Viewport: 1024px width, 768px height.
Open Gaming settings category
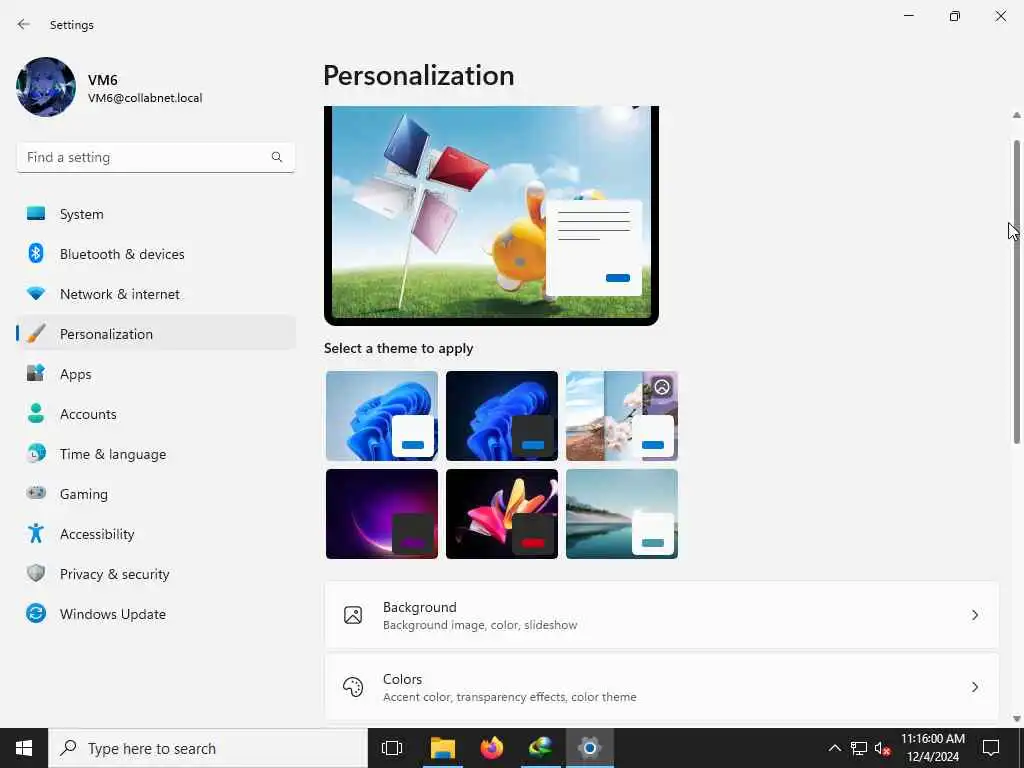[156, 493]
